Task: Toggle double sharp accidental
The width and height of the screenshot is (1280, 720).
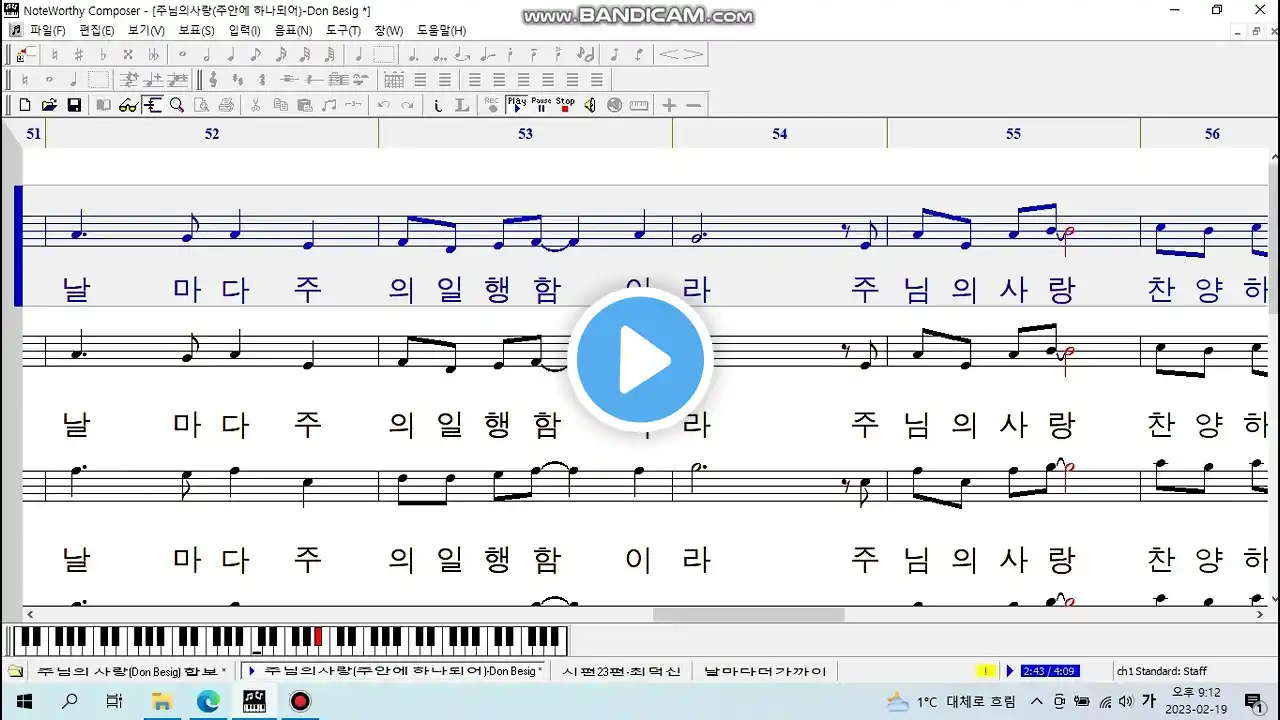Action: pos(128,54)
